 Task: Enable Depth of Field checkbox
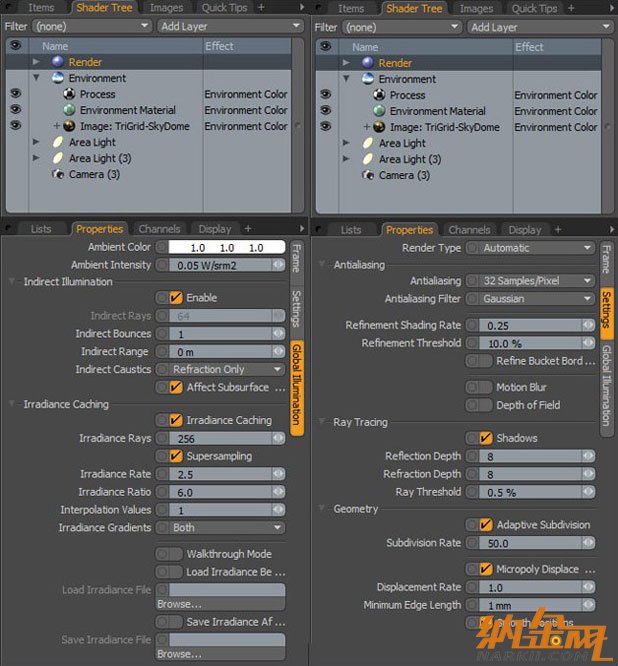coord(485,405)
